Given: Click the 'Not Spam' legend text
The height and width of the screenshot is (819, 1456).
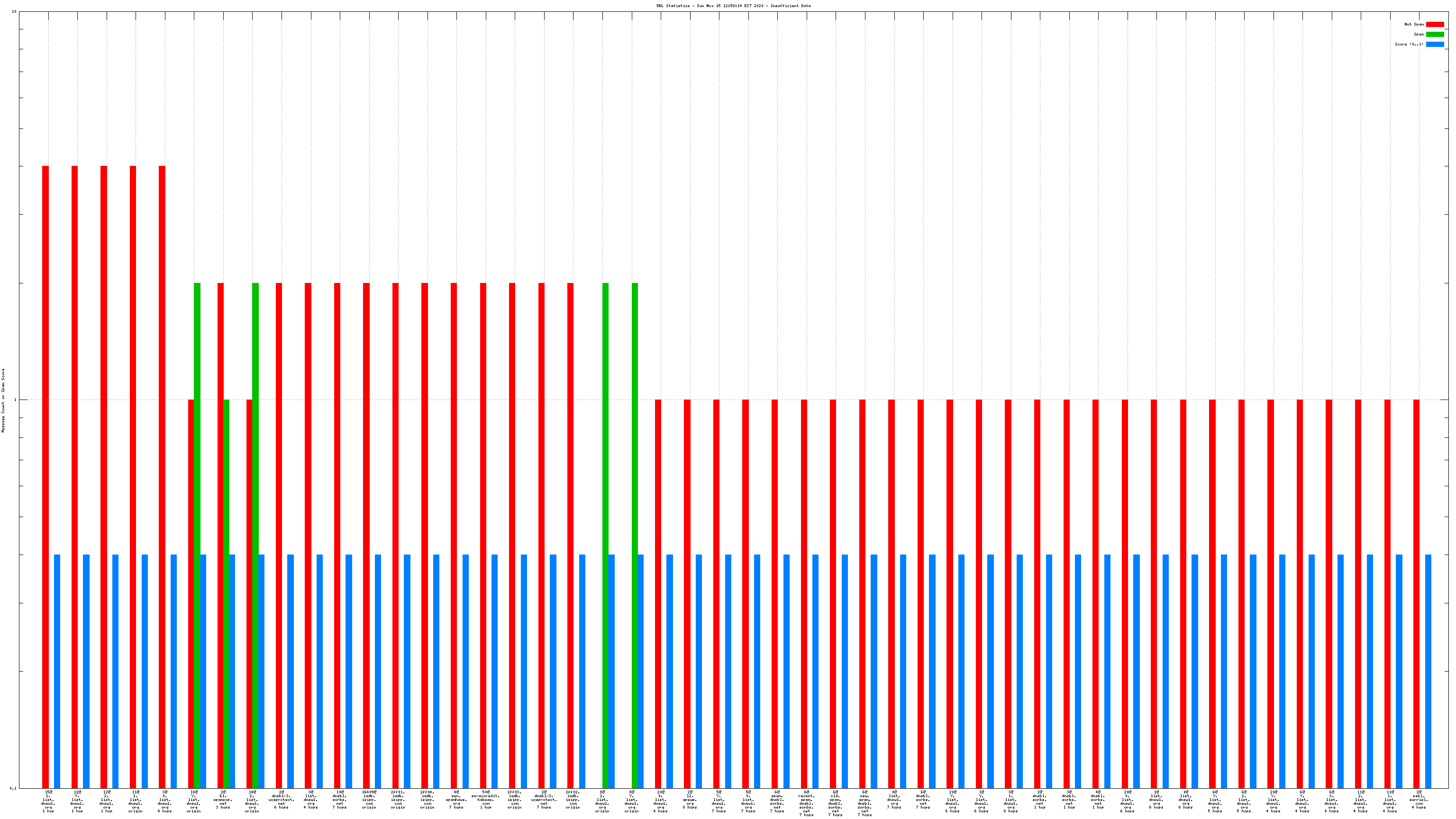Looking at the screenshot, I should point(1414,24).
